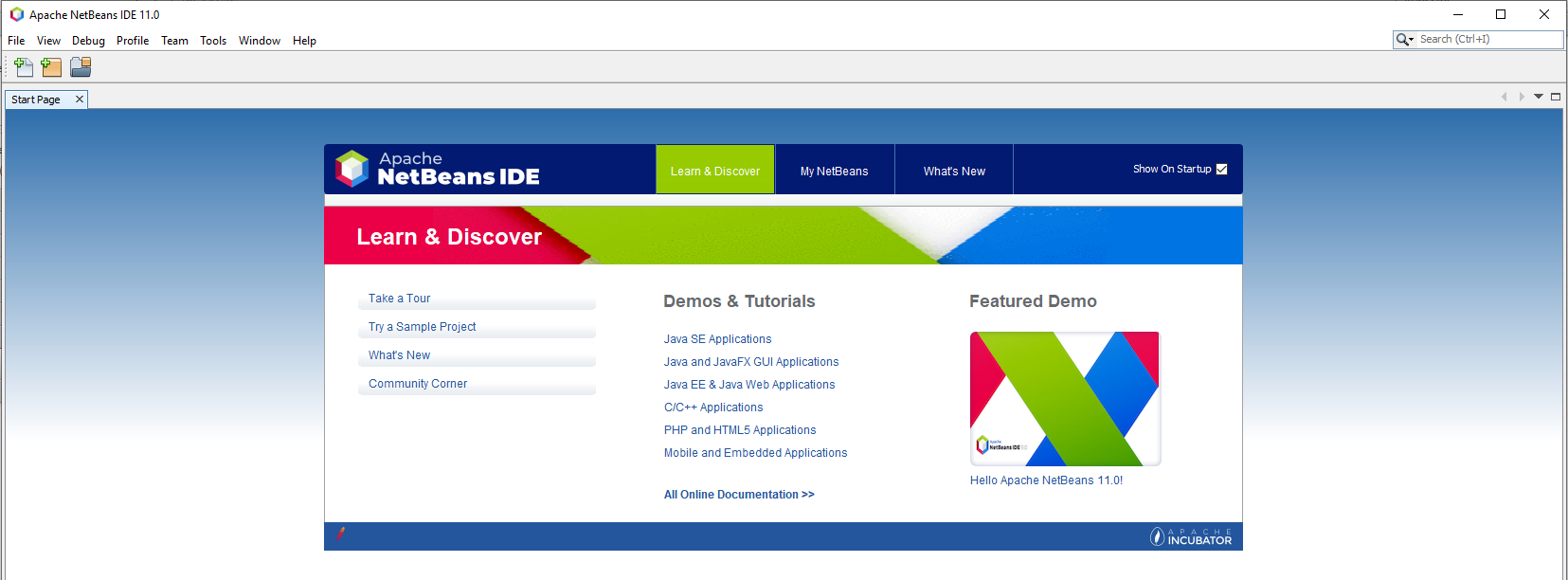Click the red feather icon in the footer
The height and width of the screenshot is (580, 1568).
(341, 534)
